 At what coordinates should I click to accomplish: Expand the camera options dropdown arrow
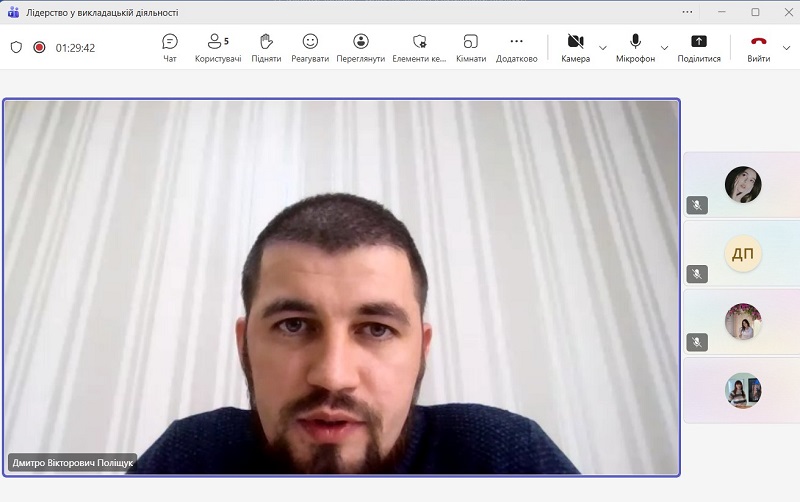coord(603,47)
